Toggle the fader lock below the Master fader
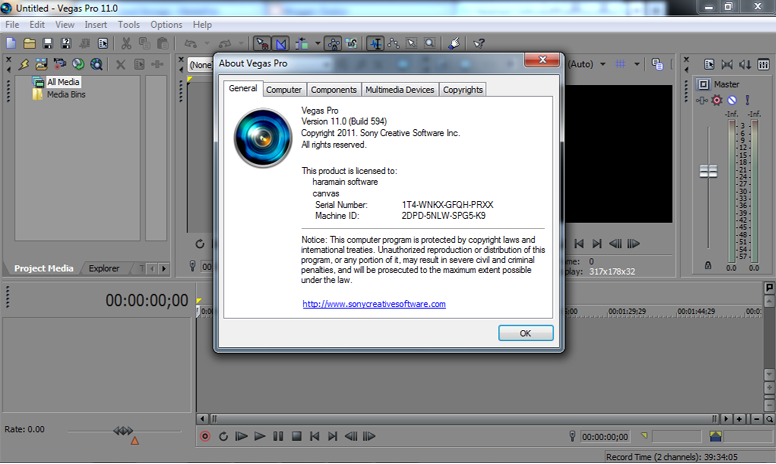 [x=708, y=265]
